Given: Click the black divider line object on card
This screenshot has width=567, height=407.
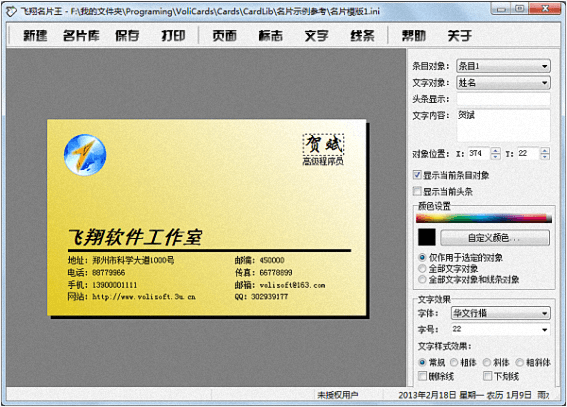Looking at the screenshot, I should coord(209,250).
